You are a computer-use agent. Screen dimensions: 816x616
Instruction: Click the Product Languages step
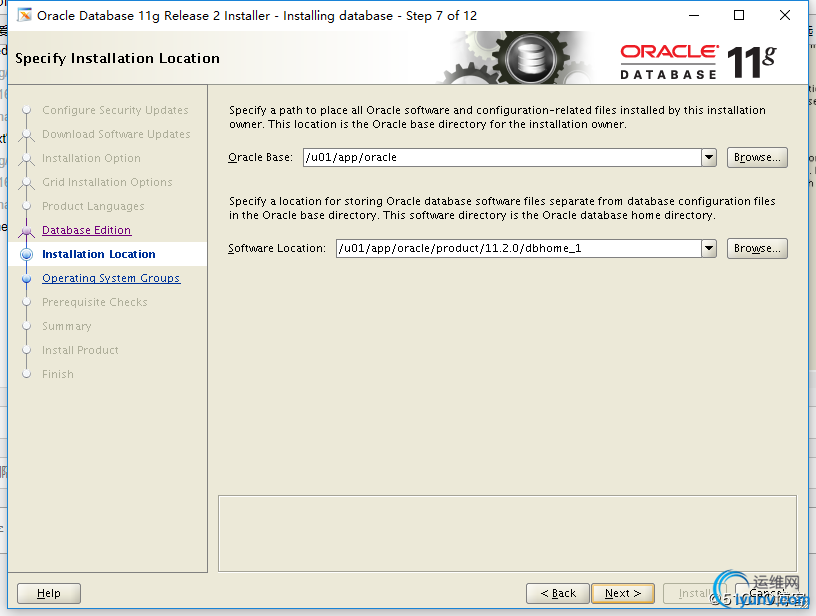[93, 206]
